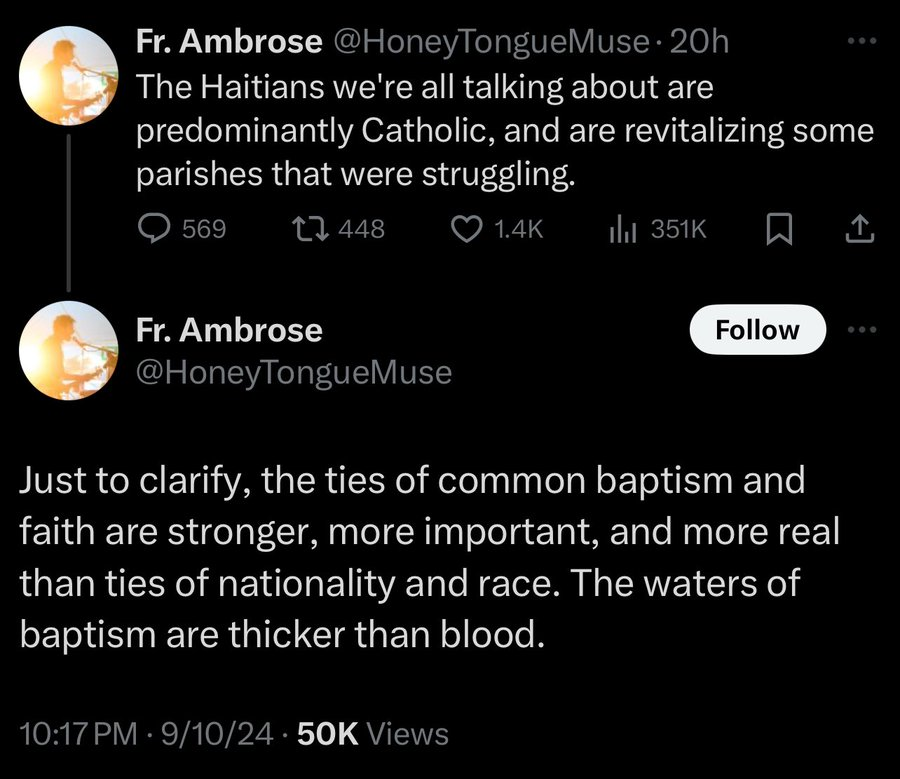The width and height of the screenshot is (900, 779).
Task: Click the 20h timestamp link
Action: click(x=699, y=42)
